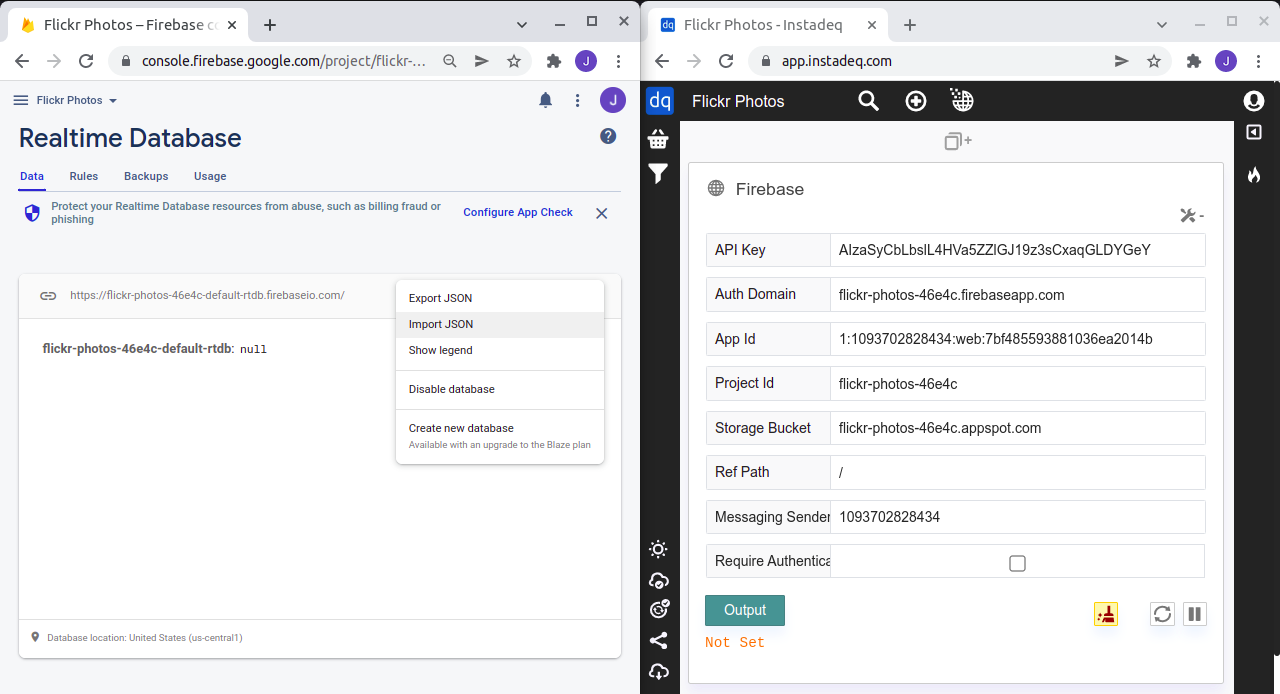1280x694 pixels.
Task: Switch to the Backups tab
Action: tap(146, 176)
